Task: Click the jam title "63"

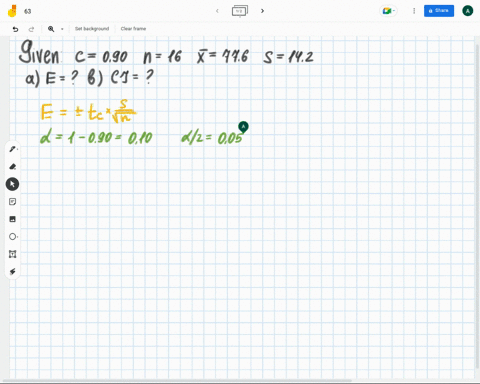Action: pyautogui.click(x=28, y=11)
